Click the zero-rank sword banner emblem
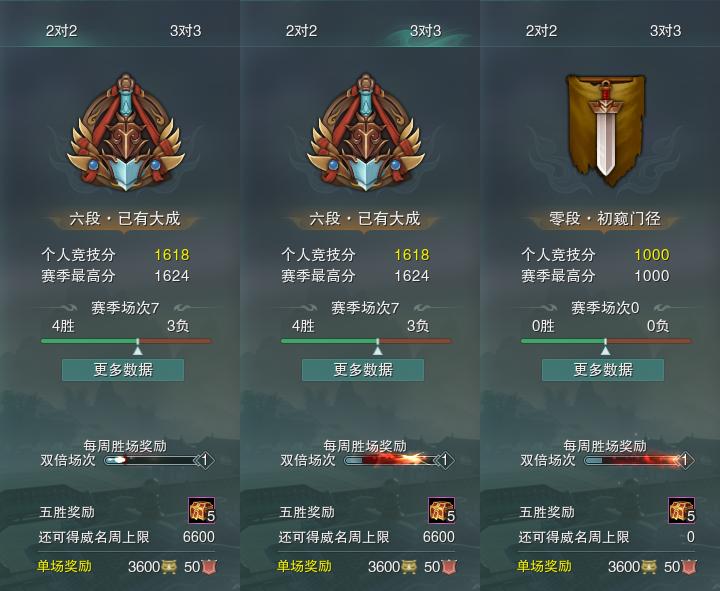Image resolution: width=720 pixels, height=591 pixels. [605, 130]
